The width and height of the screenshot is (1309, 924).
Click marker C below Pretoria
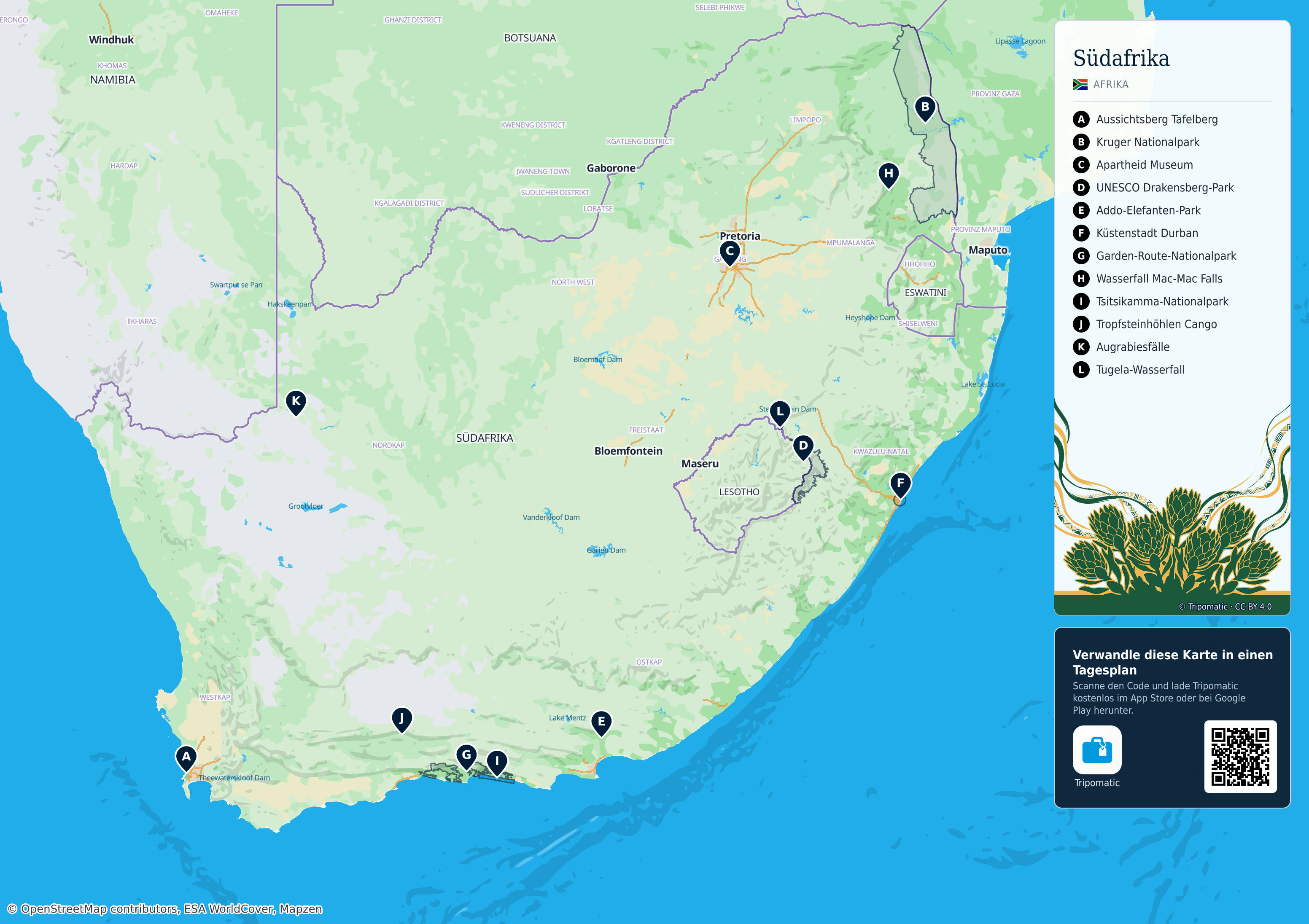point(730,252)
